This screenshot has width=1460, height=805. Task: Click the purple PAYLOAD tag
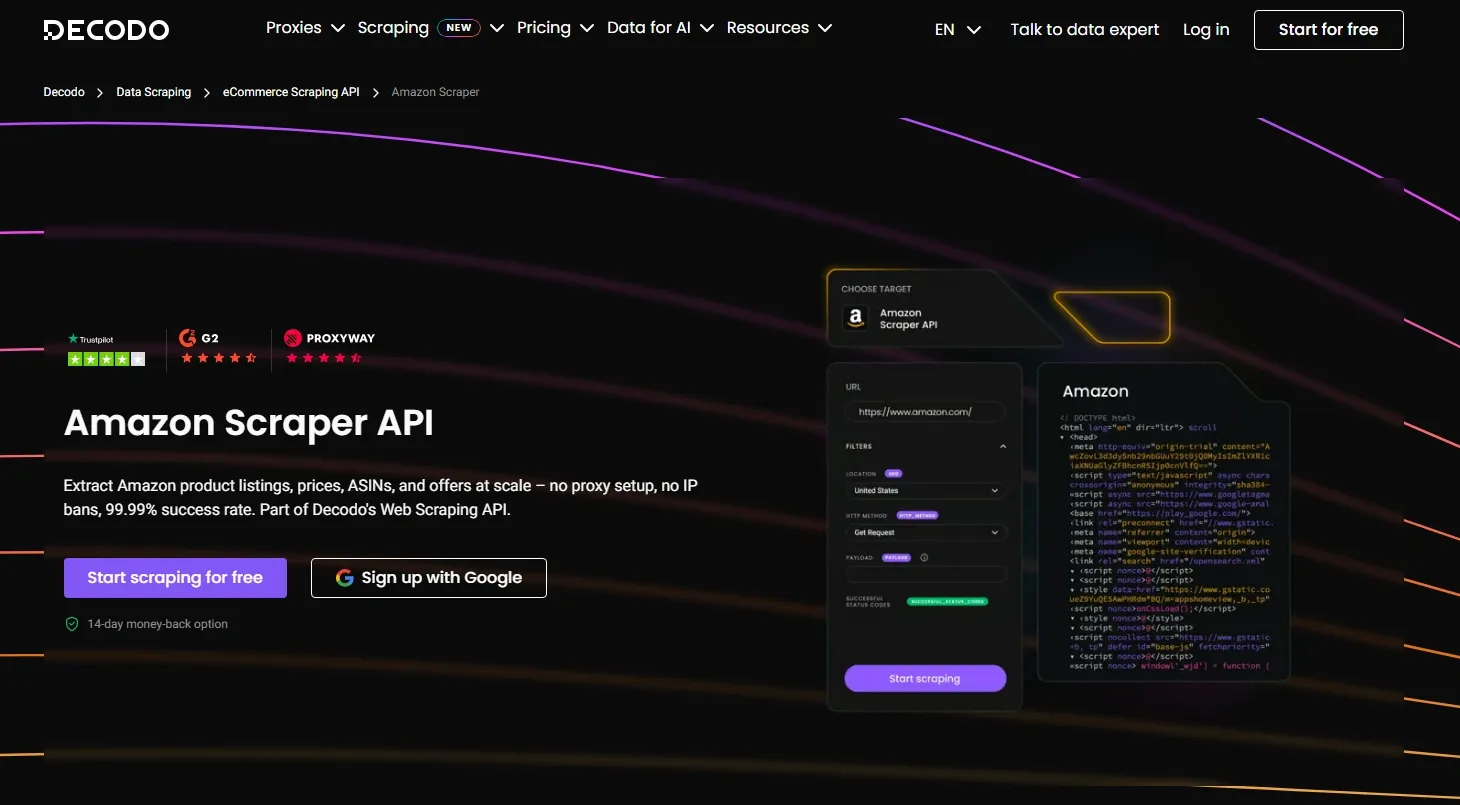(896, 558)
